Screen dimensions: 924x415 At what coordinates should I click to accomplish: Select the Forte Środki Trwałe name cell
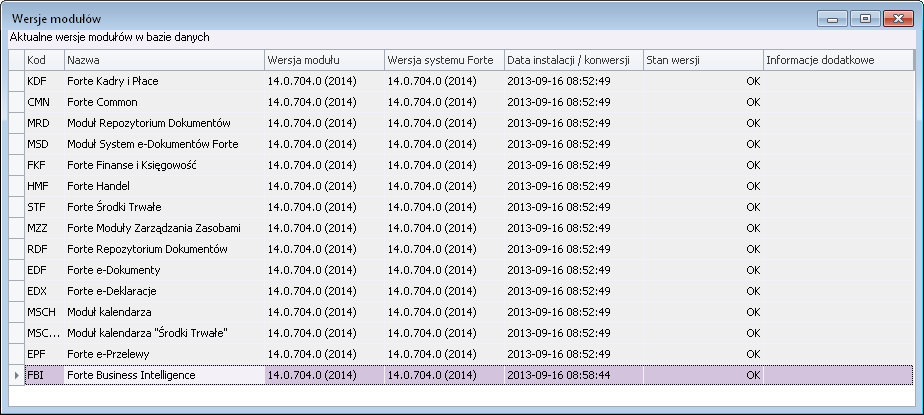[164, 207]
